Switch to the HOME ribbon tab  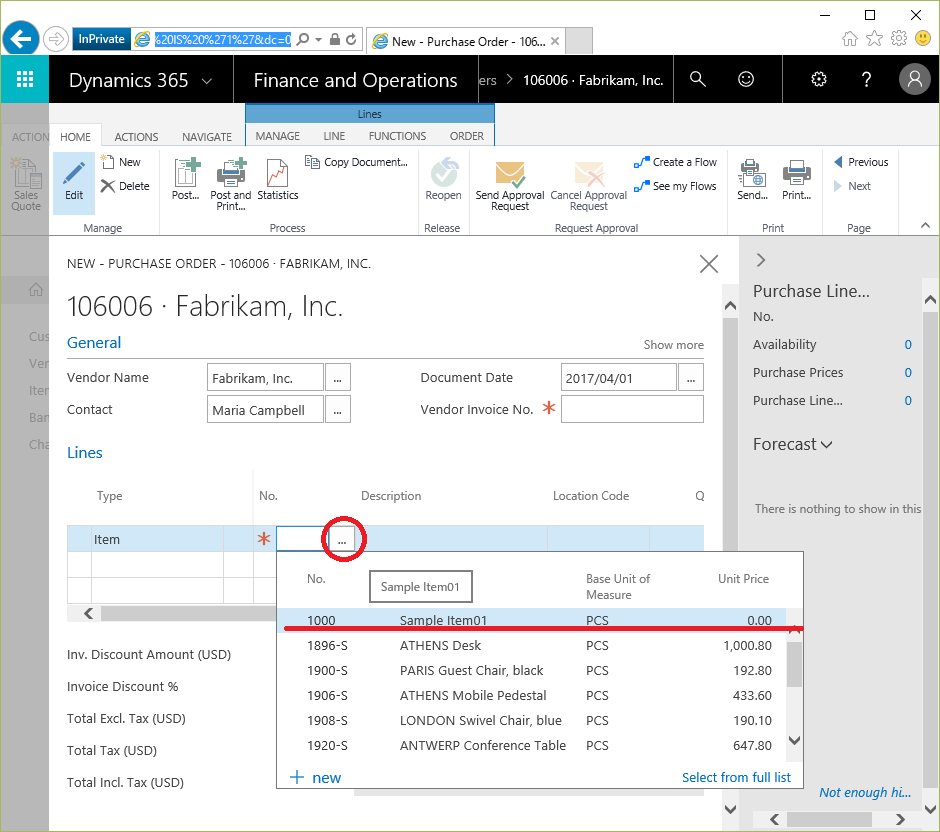[76, 137]
